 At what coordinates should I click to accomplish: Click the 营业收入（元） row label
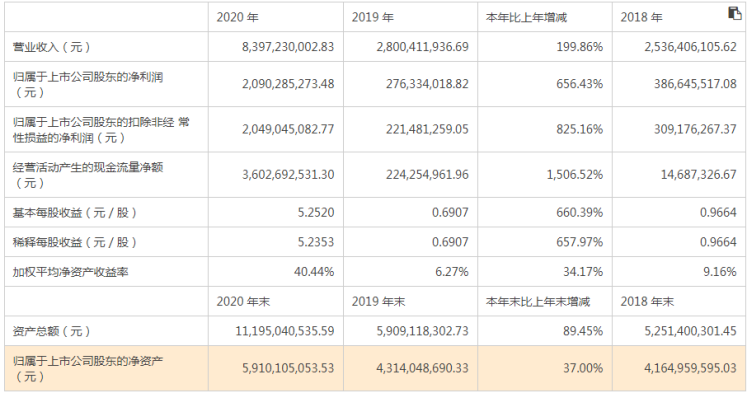pyautogui.click(x=51, y=47)
